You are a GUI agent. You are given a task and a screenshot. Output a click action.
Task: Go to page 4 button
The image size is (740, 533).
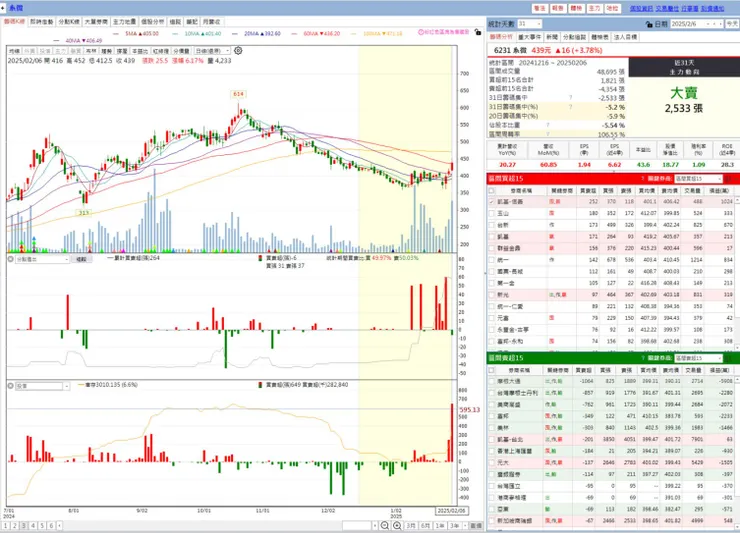click(x=33, y=525)
